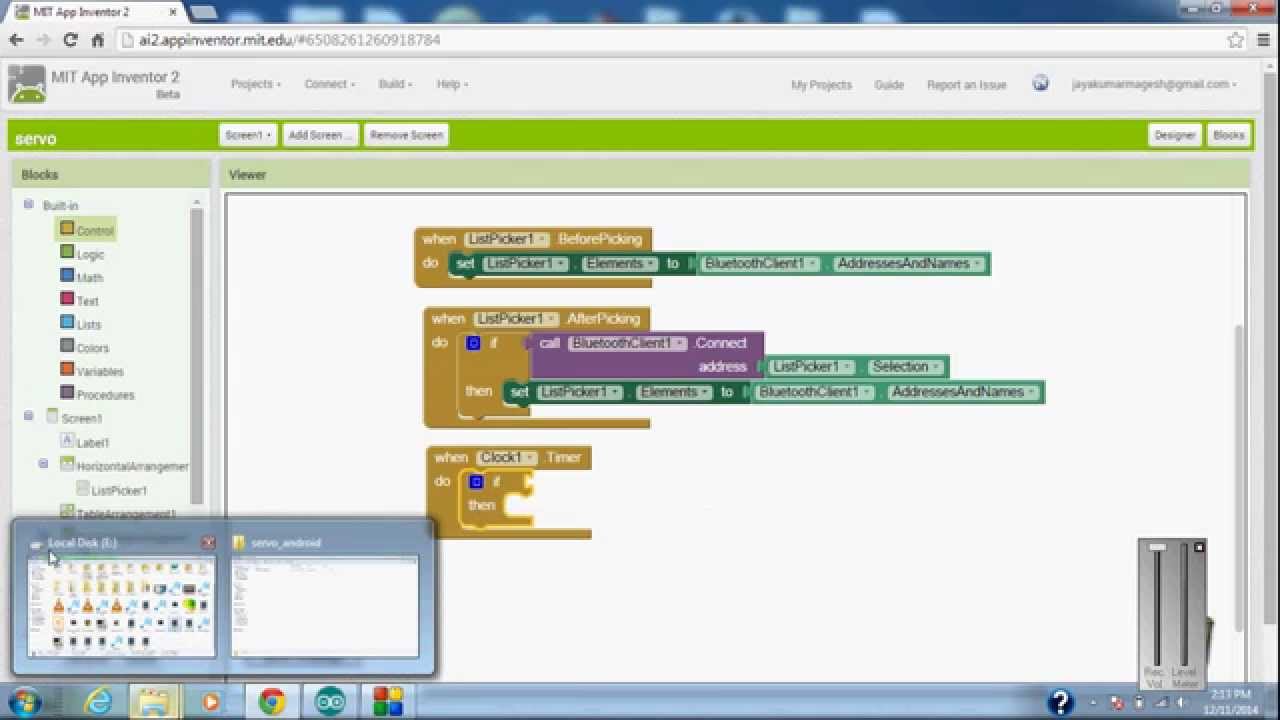Open BluetoothClient1 dropdown in the call Connect block

click(x=628, y=343)
